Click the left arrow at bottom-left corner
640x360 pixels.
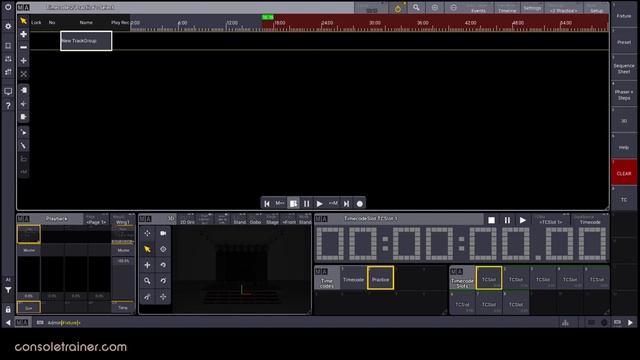pyautogui.click(x=8, y=322)
